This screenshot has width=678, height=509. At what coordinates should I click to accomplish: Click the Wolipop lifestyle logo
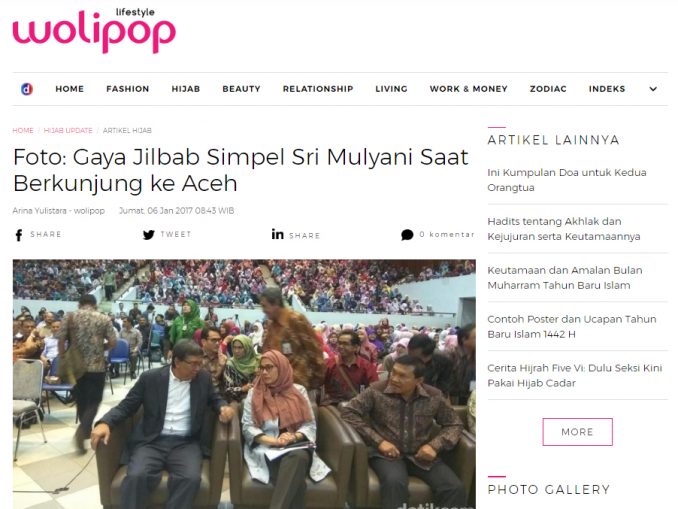[94, 31]
